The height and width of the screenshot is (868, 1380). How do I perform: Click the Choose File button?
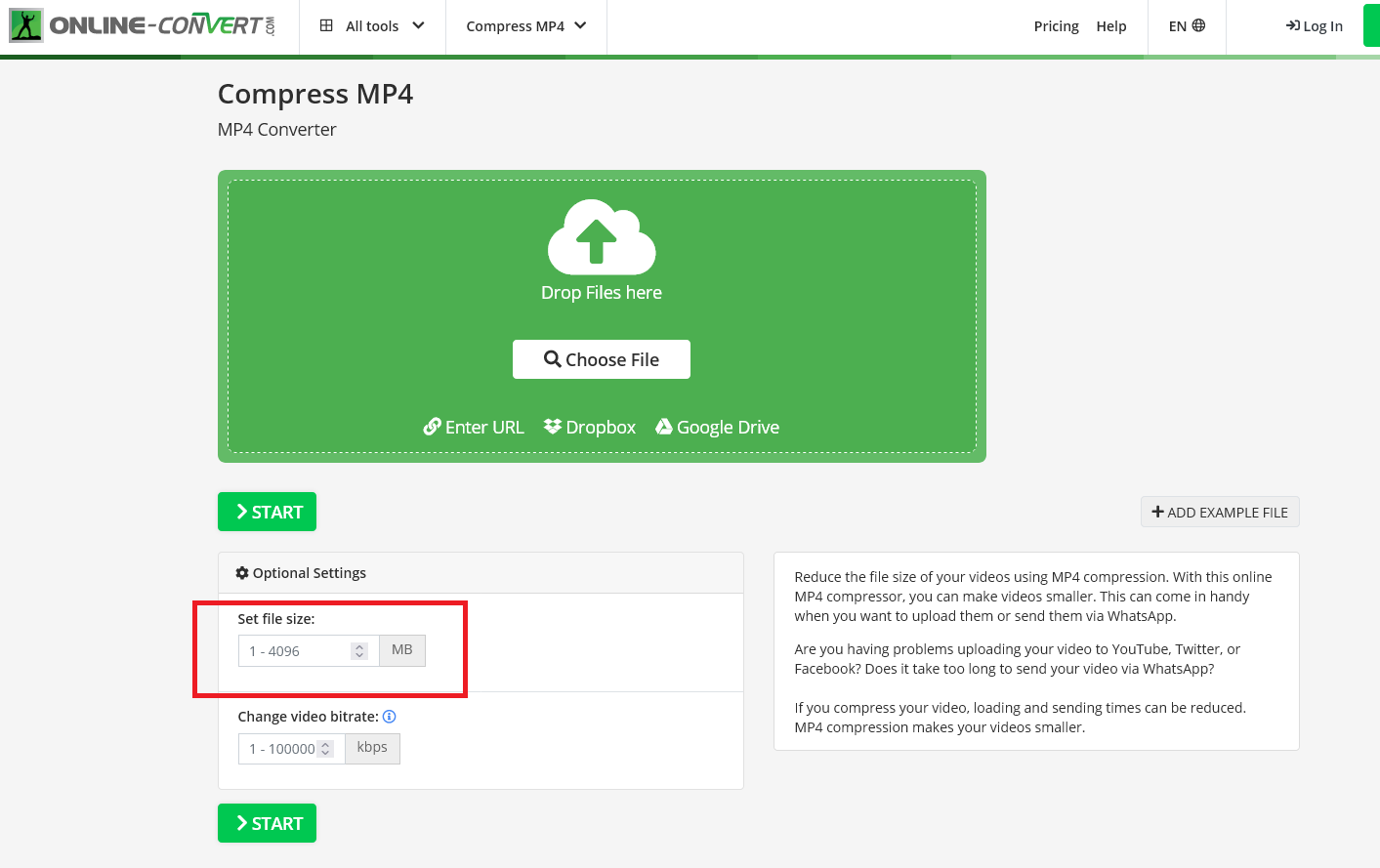click(602, 359)
